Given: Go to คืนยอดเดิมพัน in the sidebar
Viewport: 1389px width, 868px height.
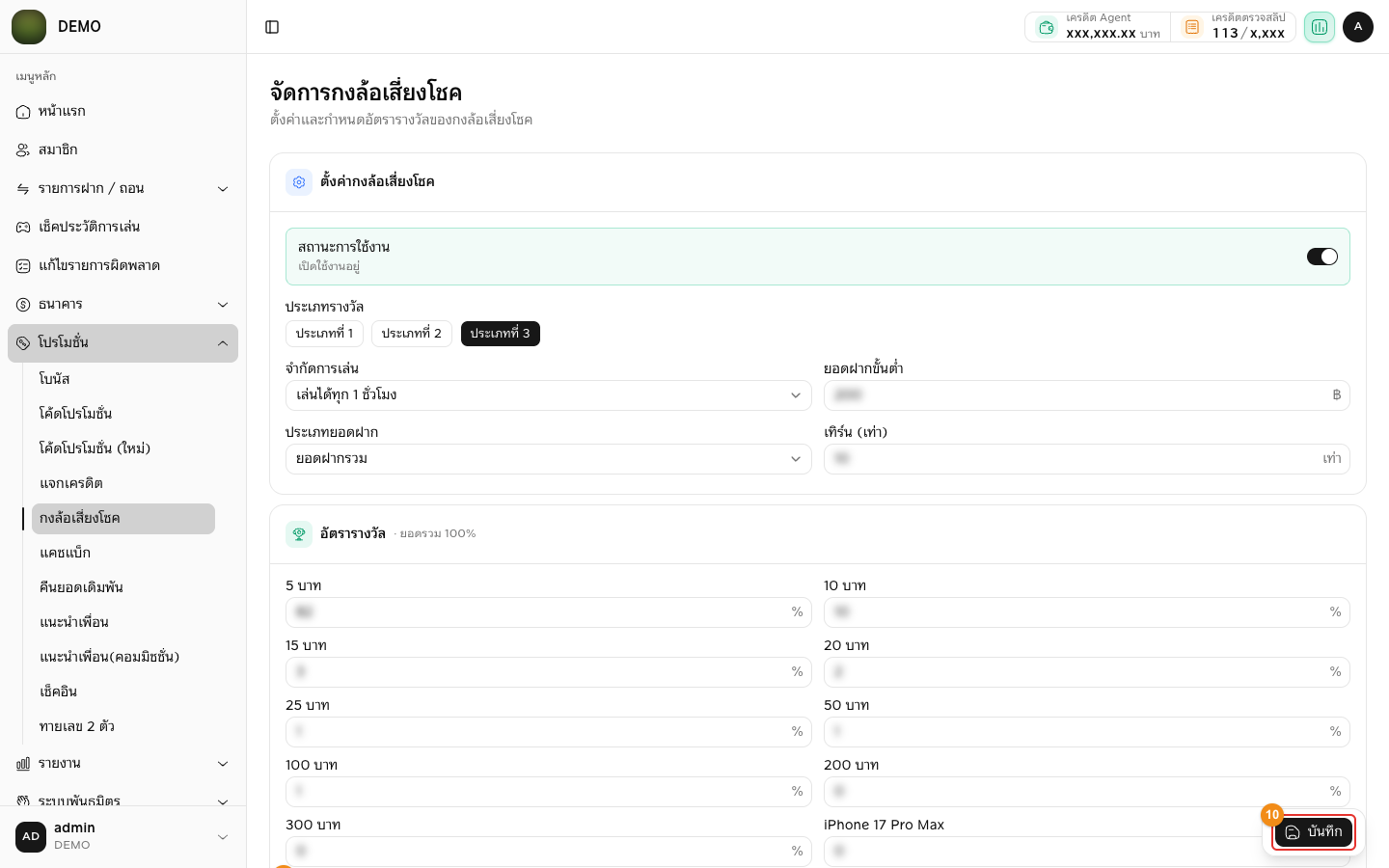Looking at the screenshot, I should pyautogui.click(x=123, y=588).
